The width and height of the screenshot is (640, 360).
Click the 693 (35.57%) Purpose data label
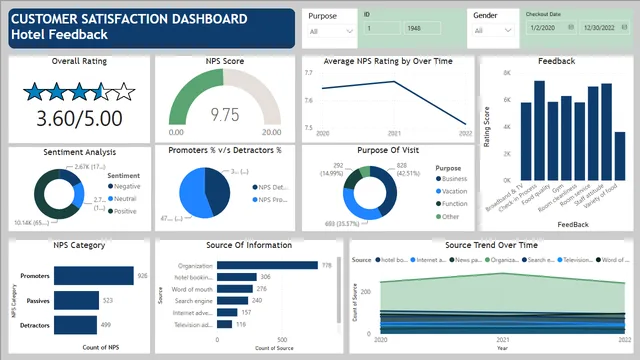[342, 224]
